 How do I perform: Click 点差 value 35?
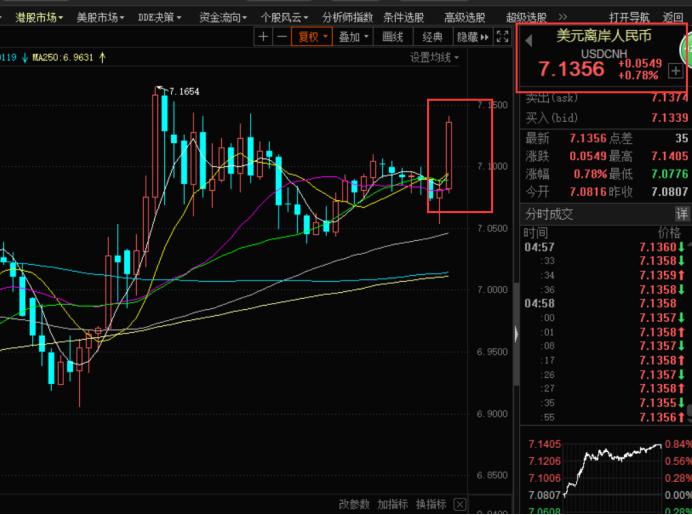681,138
